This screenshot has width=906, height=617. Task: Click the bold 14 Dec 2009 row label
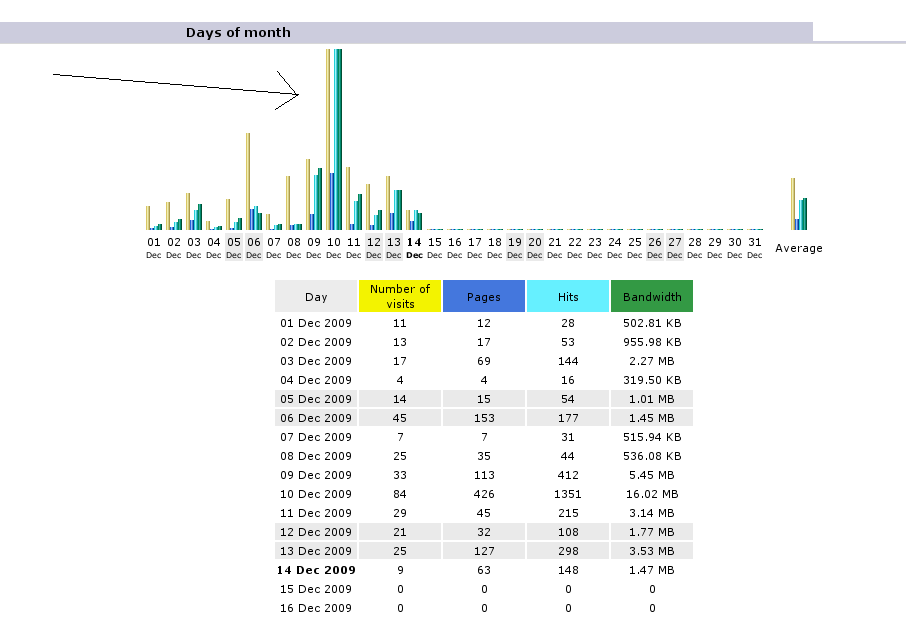click(x=316, y=570)
